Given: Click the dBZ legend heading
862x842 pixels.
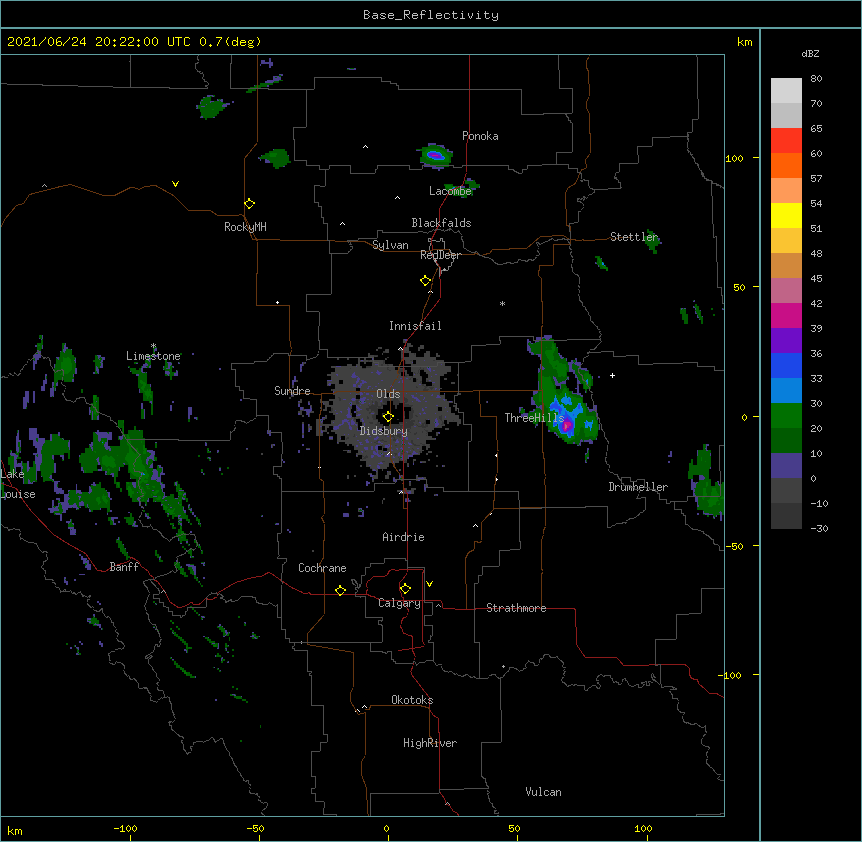Looking at the screenshot, I should click(x=810, y=53).
